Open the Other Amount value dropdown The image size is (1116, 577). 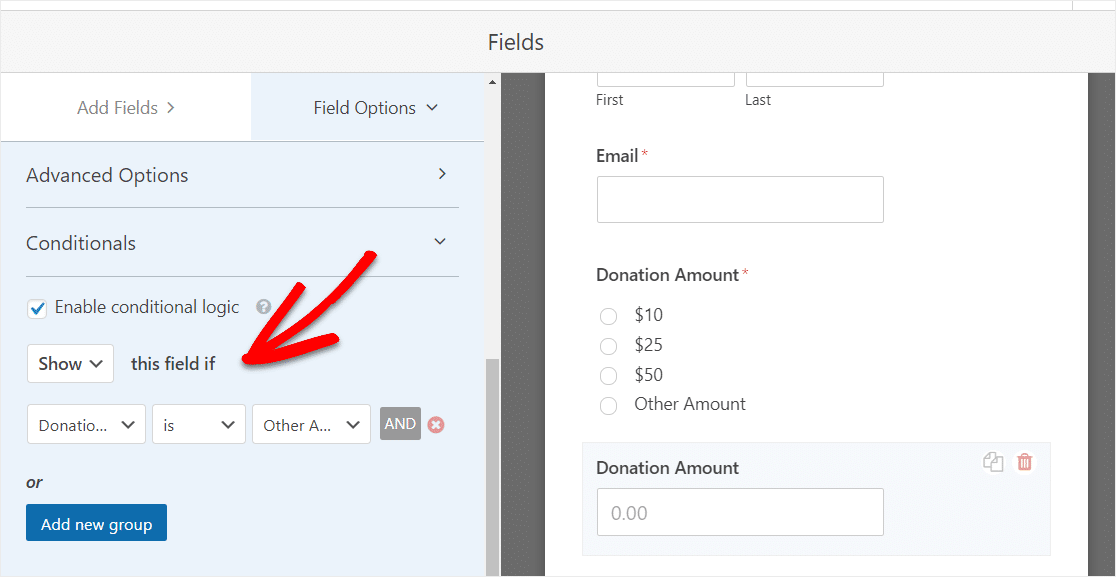click(x=311, y=425)
